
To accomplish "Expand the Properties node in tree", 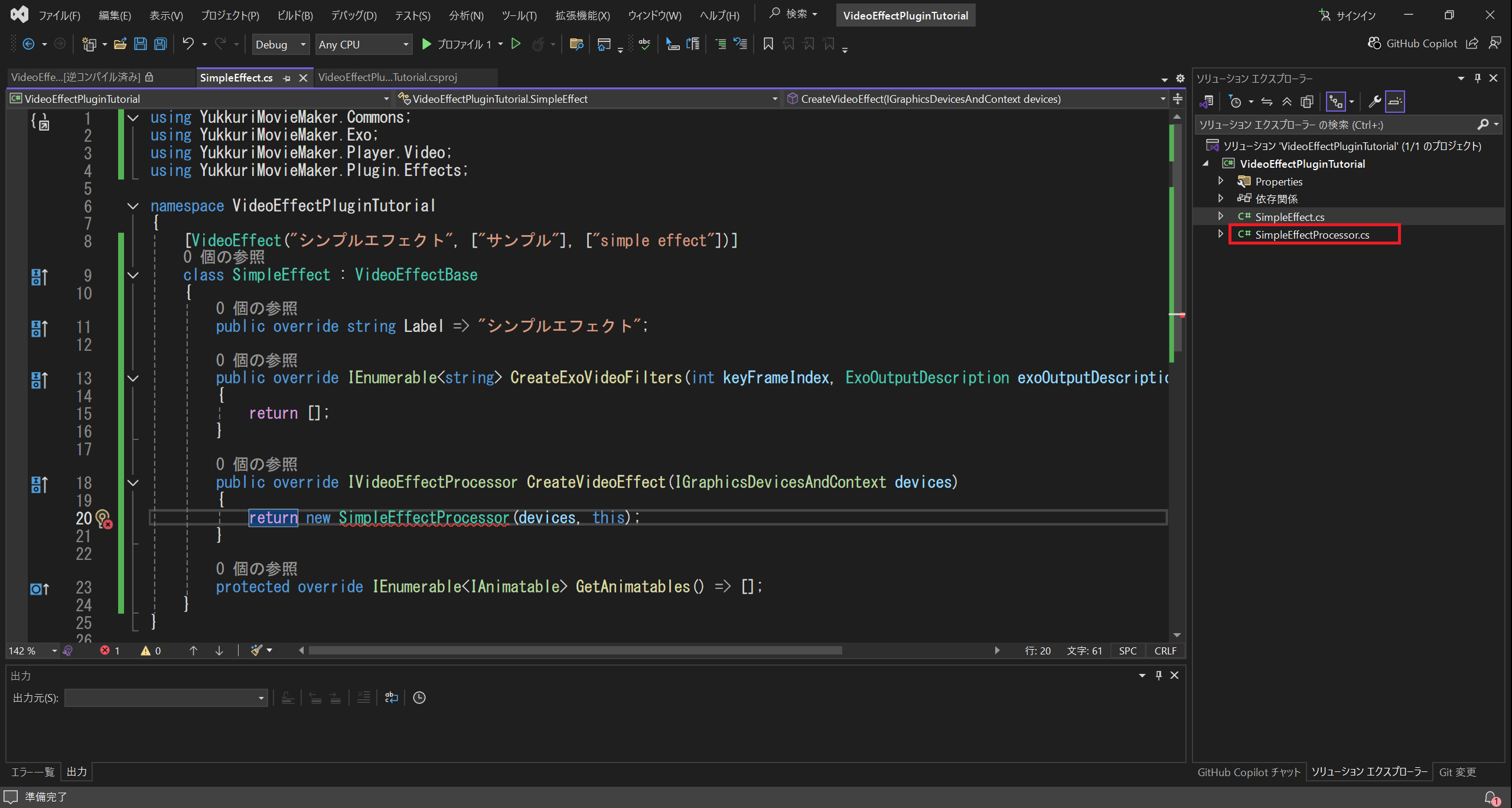I will coord(1220,181).
